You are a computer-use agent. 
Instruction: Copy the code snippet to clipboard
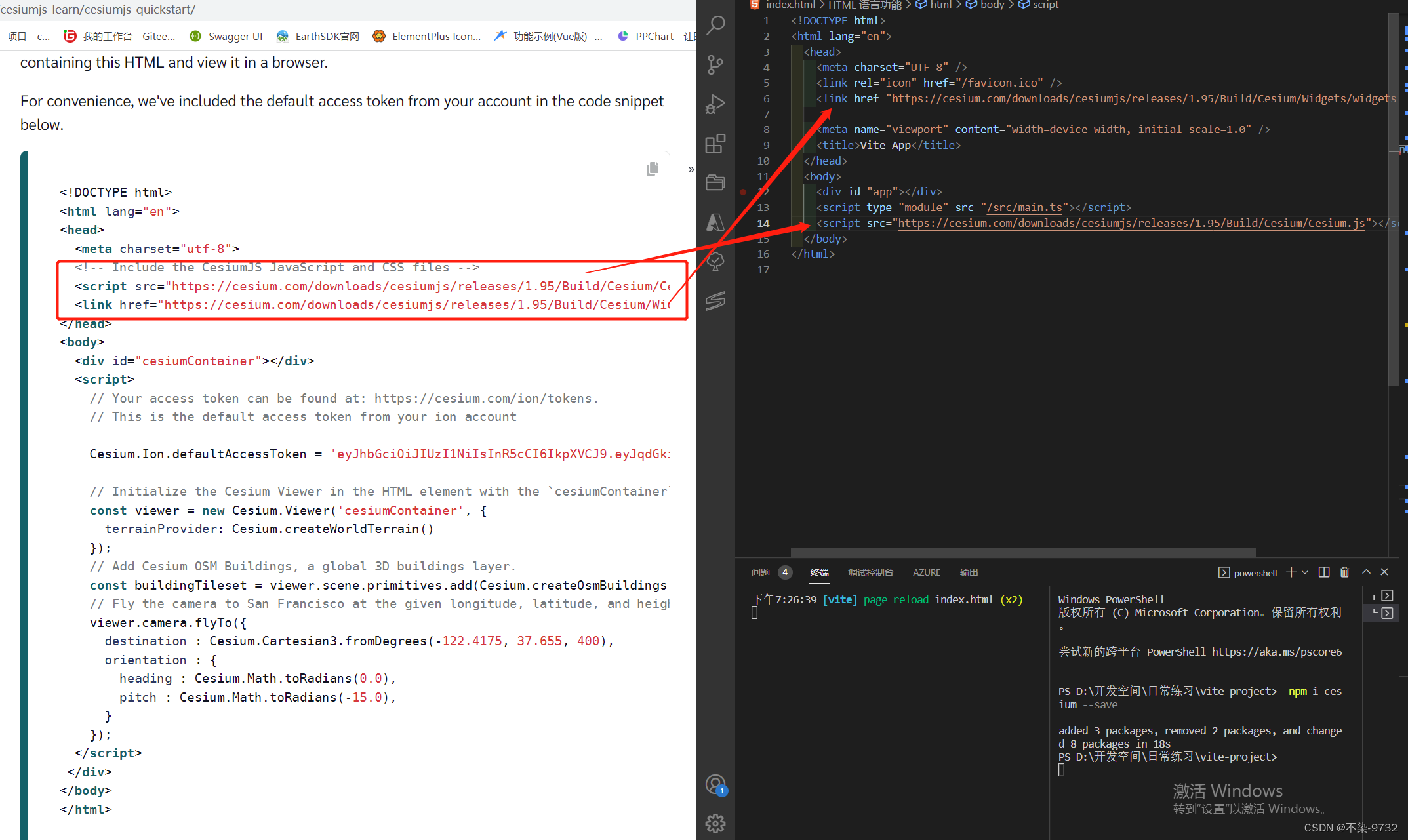pyautogui.click(x=652, y=169)
